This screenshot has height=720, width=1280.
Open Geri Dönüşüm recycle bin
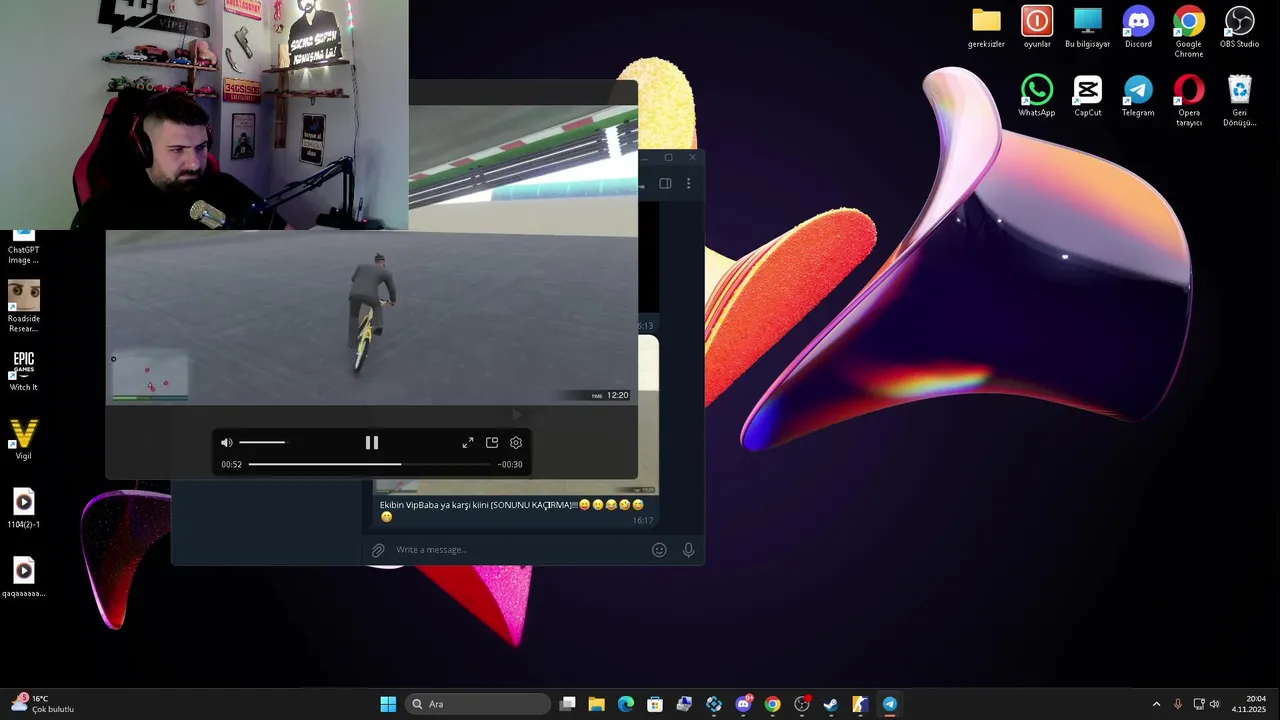coord(1239,101)
